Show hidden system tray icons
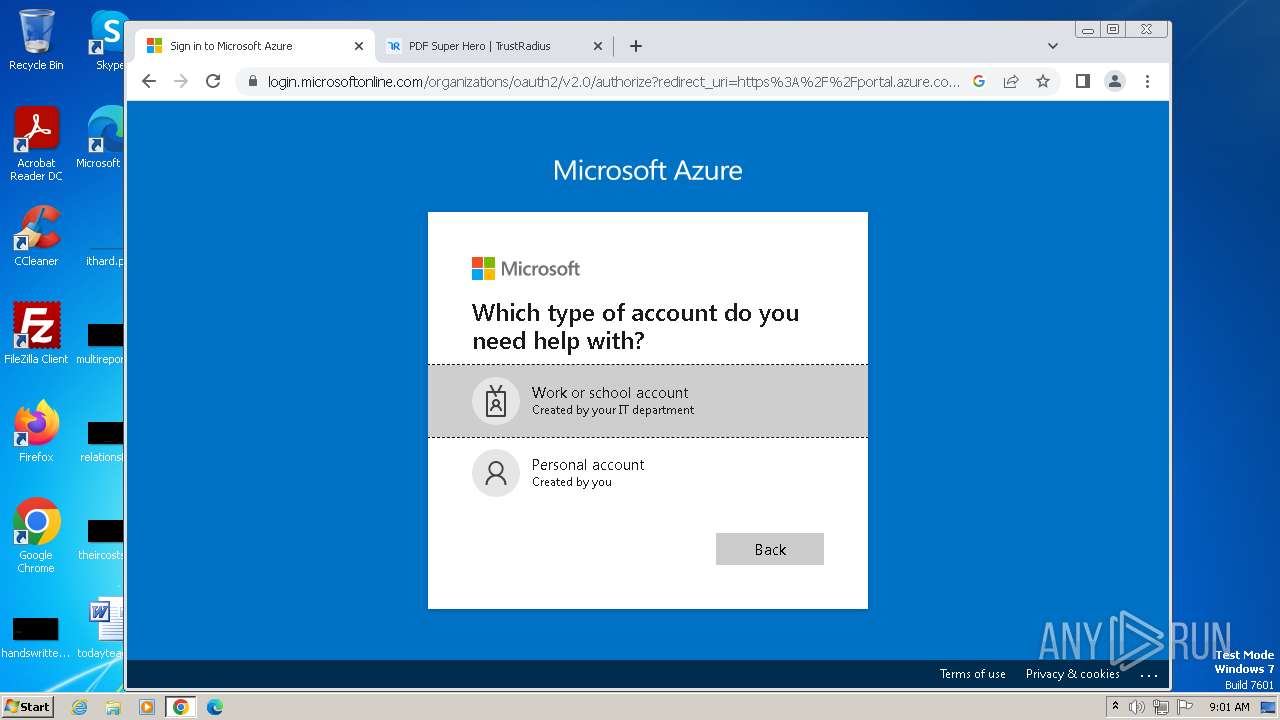Image resolution: width=1280 pixels, height=720 pixels. pos(1115,707)
